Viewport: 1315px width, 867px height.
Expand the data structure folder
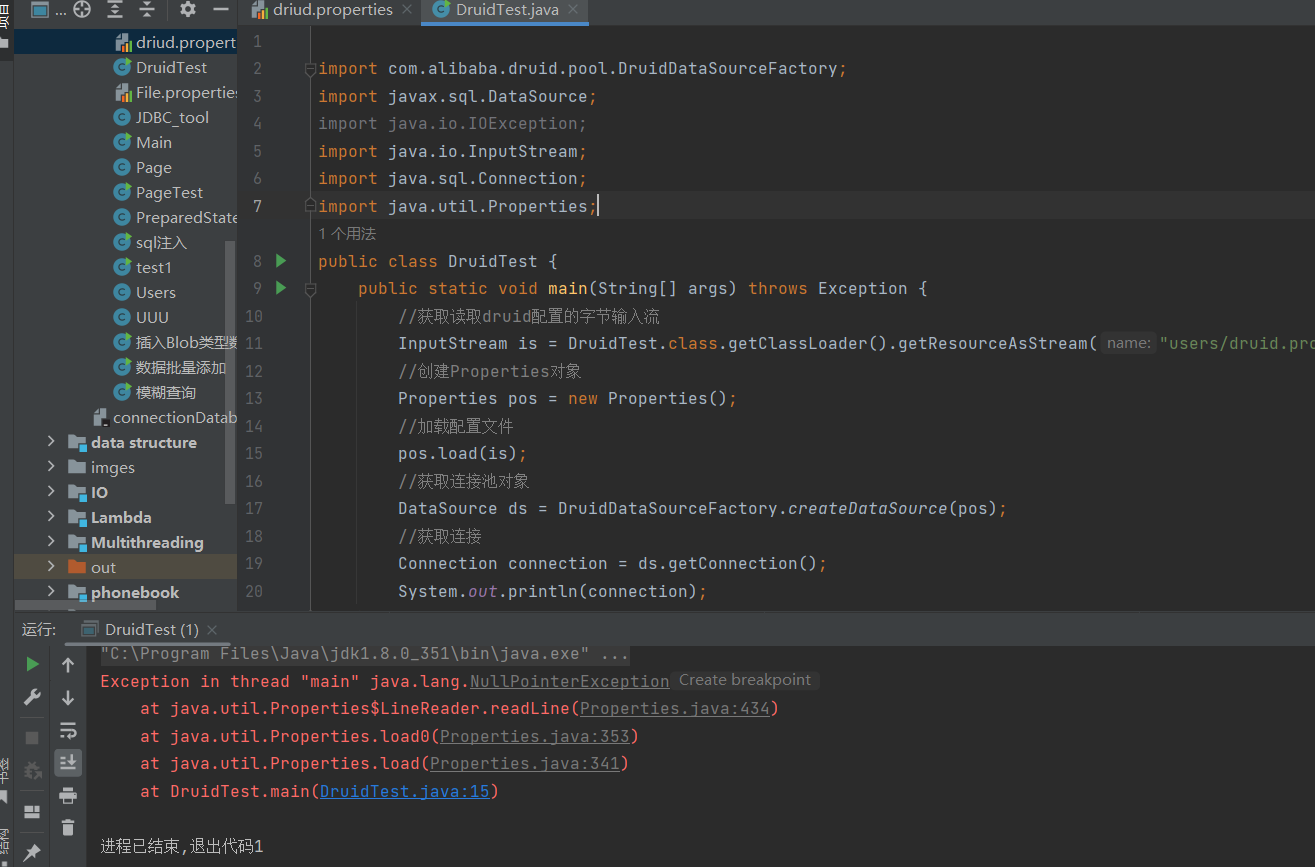[51, 442]
